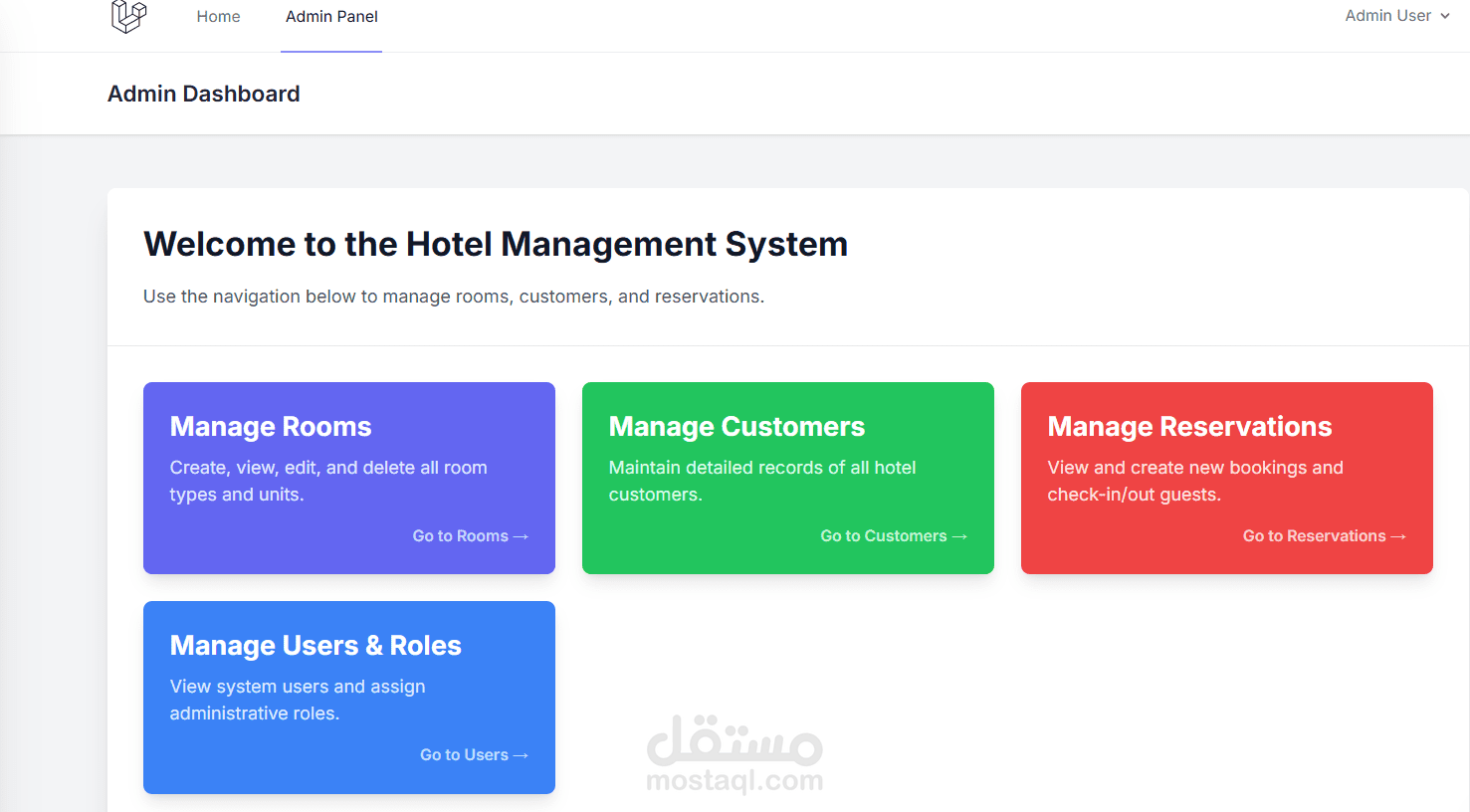
Task: Open Go to Users link
Action: (474, 754)
